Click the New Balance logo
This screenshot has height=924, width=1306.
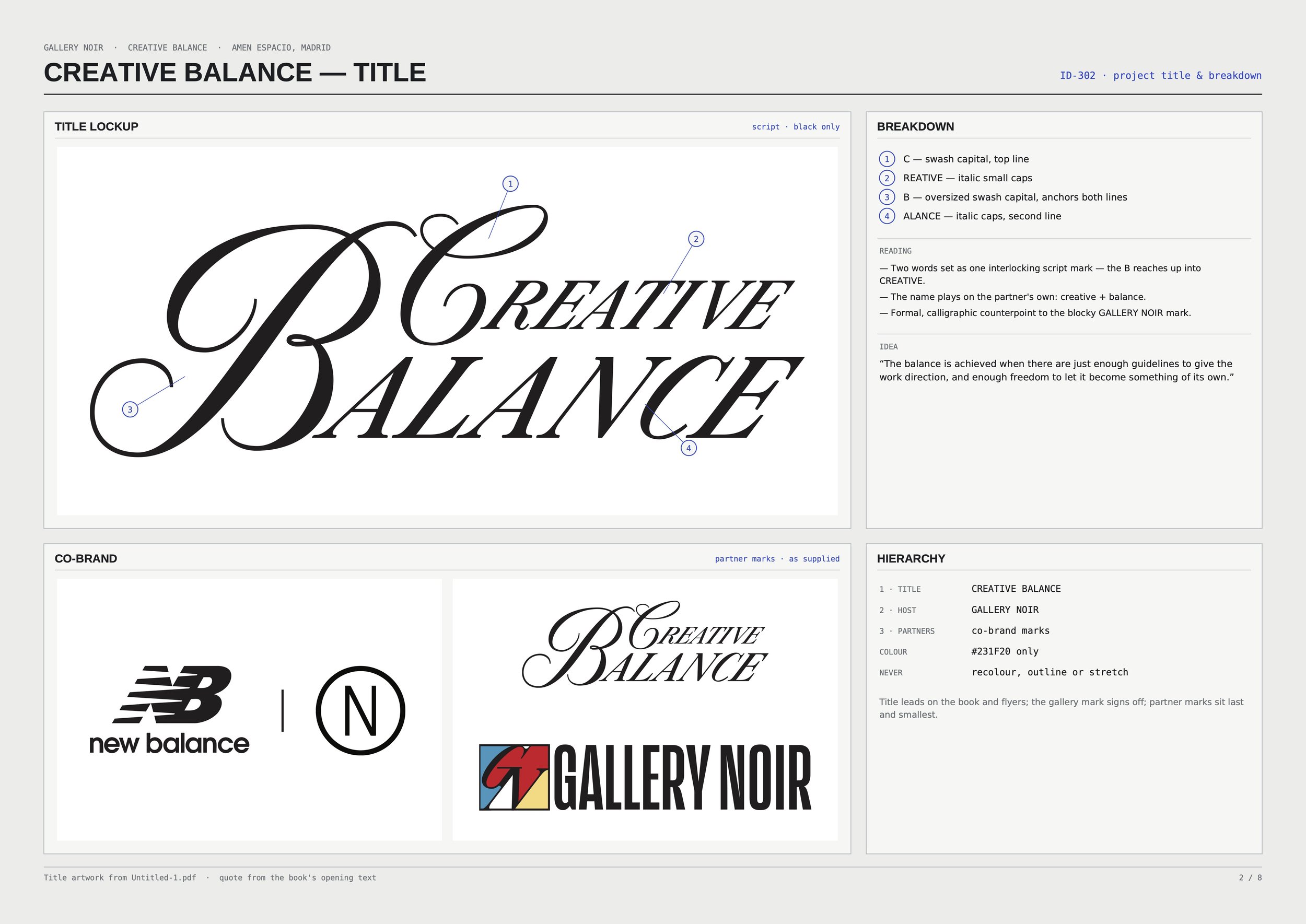[x=170, y=710]
